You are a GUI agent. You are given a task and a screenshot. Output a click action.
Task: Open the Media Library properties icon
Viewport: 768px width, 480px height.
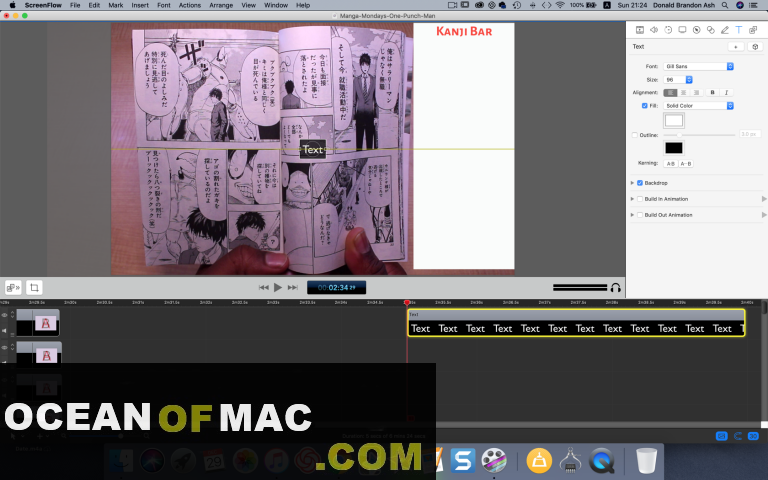tap(753, 30)
